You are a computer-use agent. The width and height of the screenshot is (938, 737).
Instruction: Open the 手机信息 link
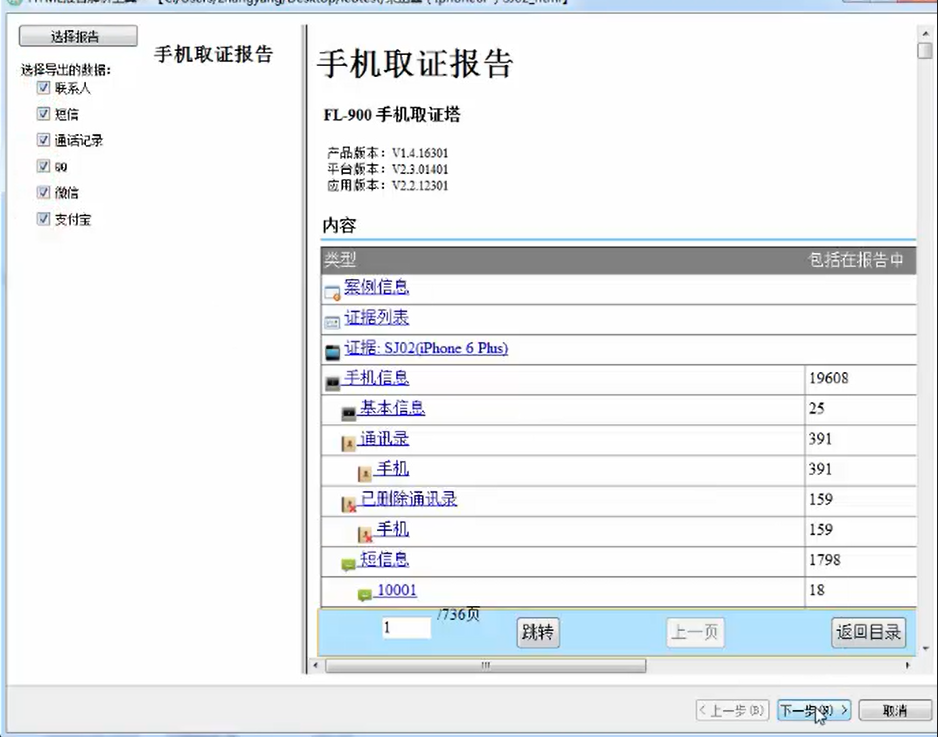point(376,378)
